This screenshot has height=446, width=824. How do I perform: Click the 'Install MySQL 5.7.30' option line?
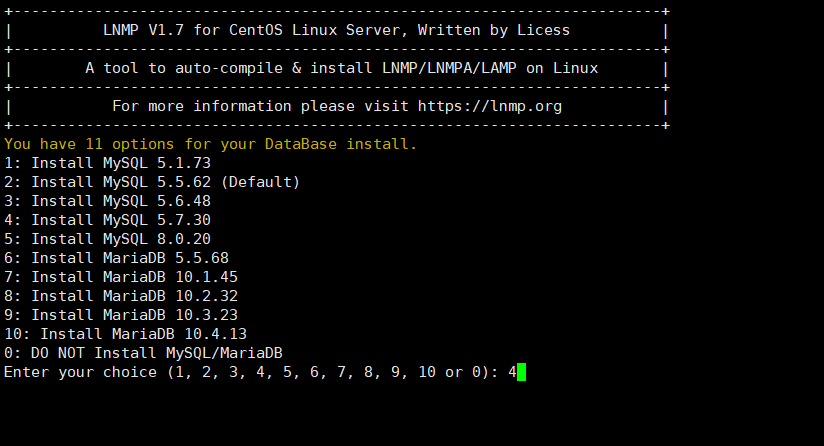pos(108,220)
